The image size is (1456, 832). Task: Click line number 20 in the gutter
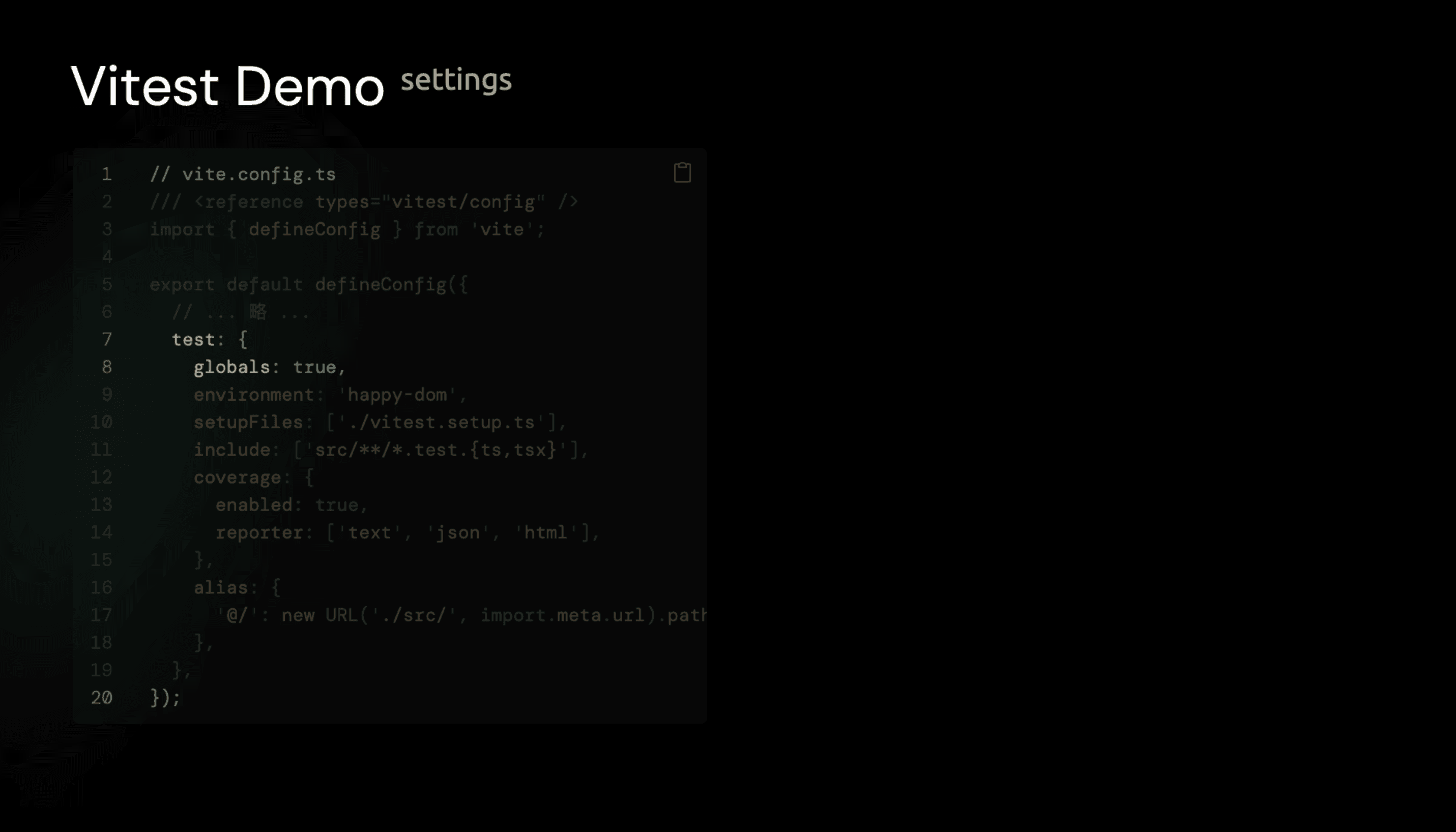pos(102,698)
